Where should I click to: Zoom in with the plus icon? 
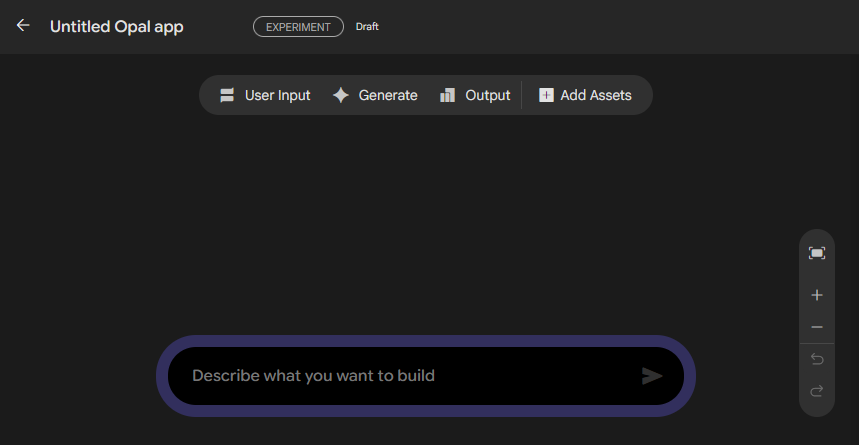click(817, 295)
